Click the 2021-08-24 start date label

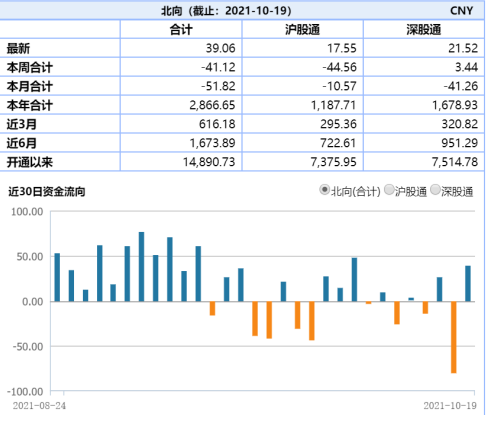tap(39, 406)
